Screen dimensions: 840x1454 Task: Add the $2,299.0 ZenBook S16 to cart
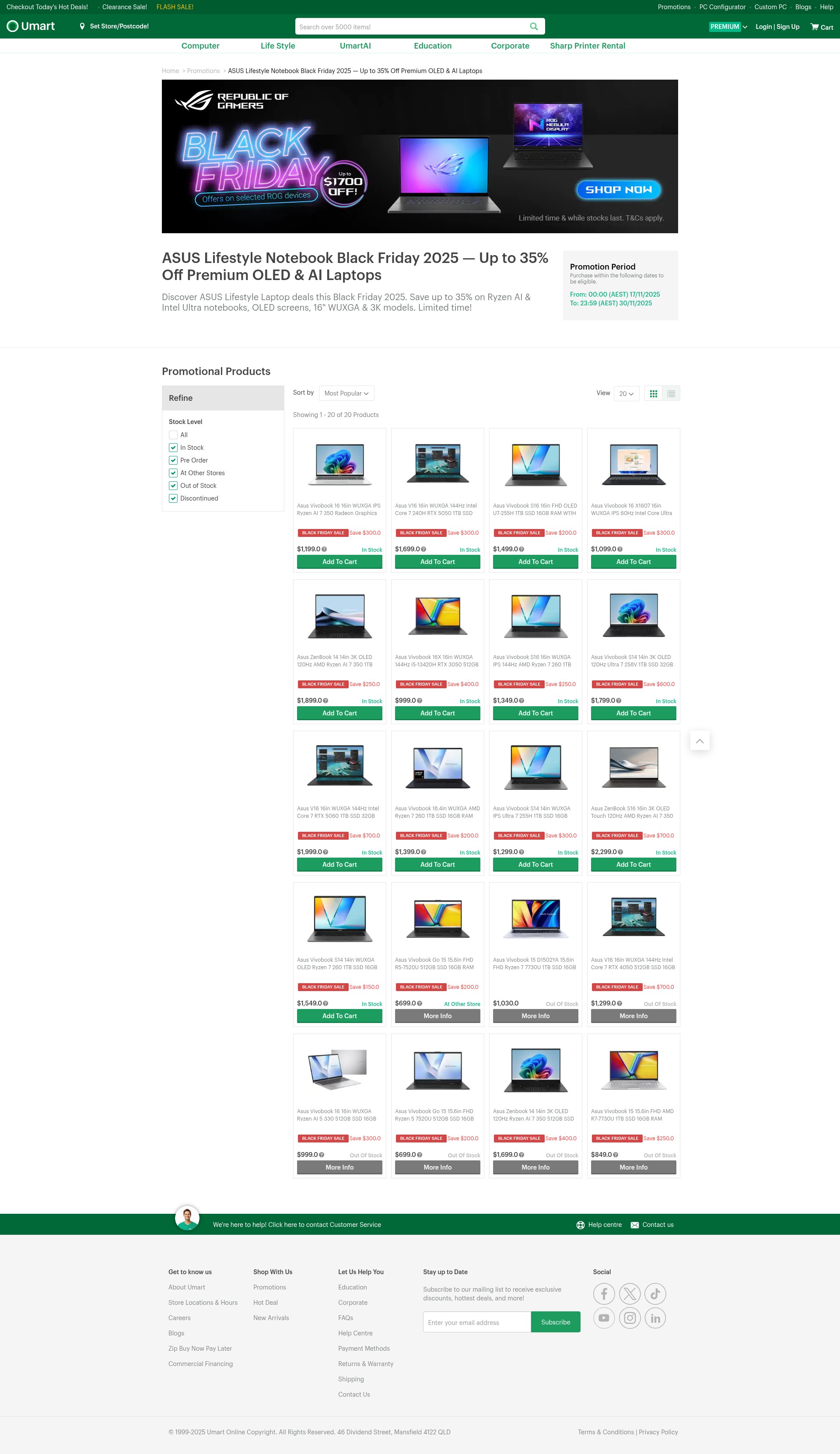coord(633,865)
